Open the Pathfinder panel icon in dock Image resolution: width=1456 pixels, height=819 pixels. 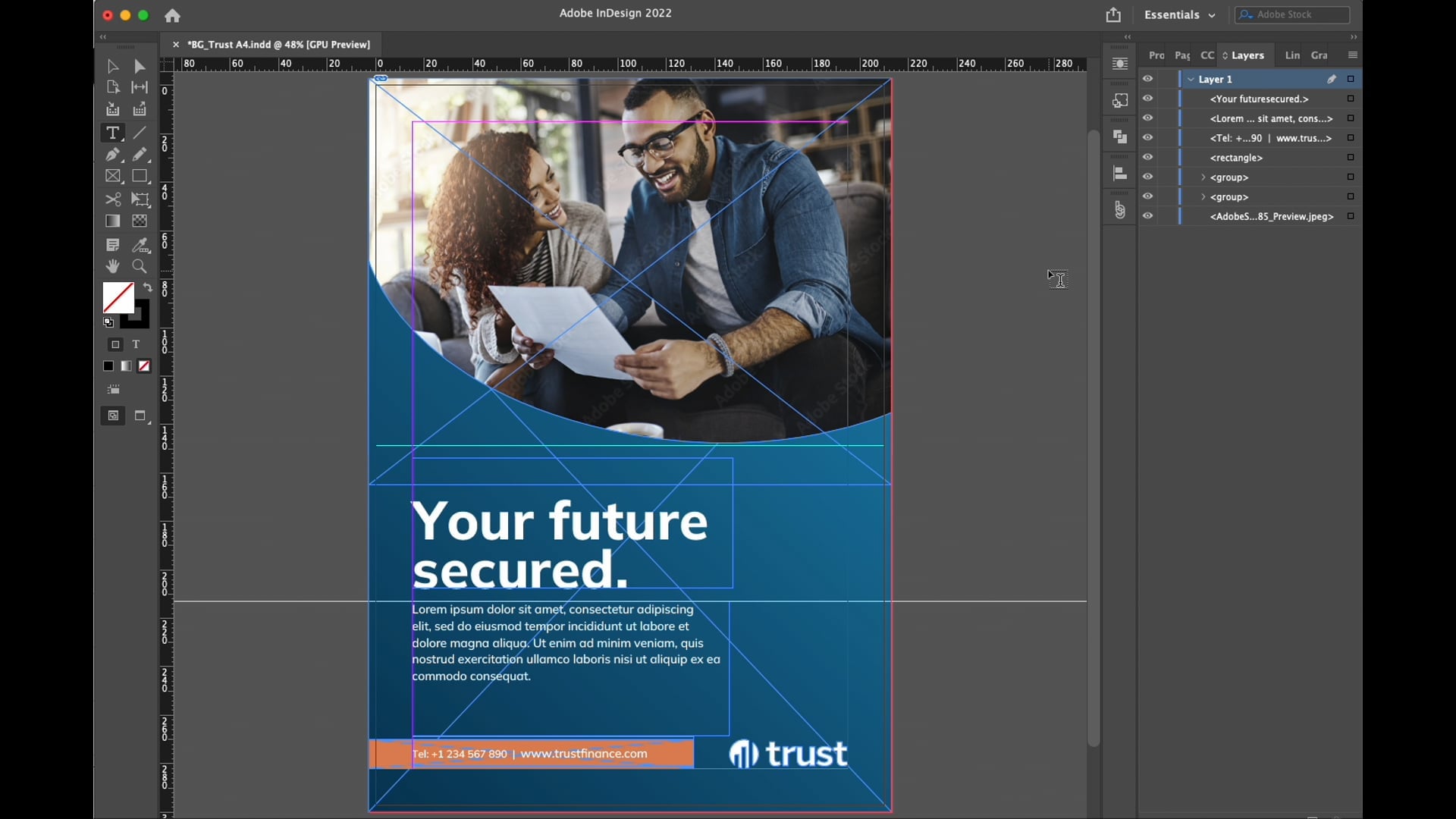tap(1120, 136)
